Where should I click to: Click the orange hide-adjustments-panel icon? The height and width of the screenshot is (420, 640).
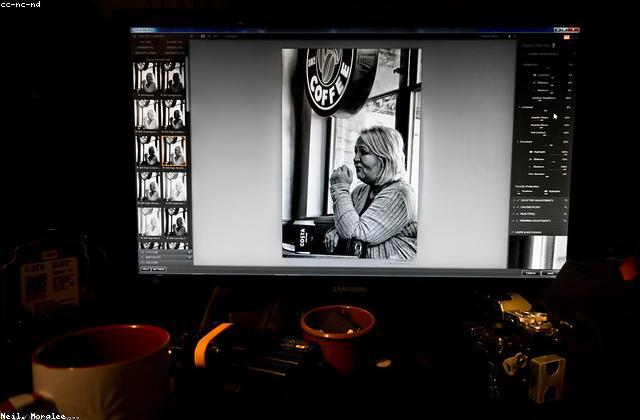coord(567,37)
